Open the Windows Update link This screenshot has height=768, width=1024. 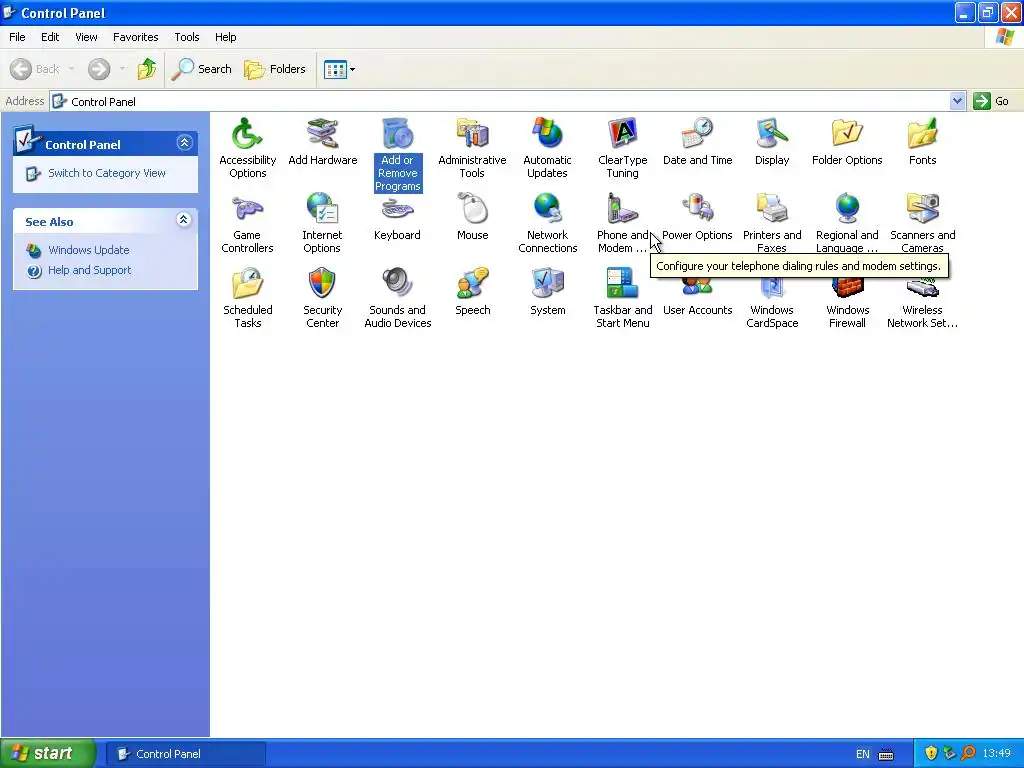pos(89,250)
